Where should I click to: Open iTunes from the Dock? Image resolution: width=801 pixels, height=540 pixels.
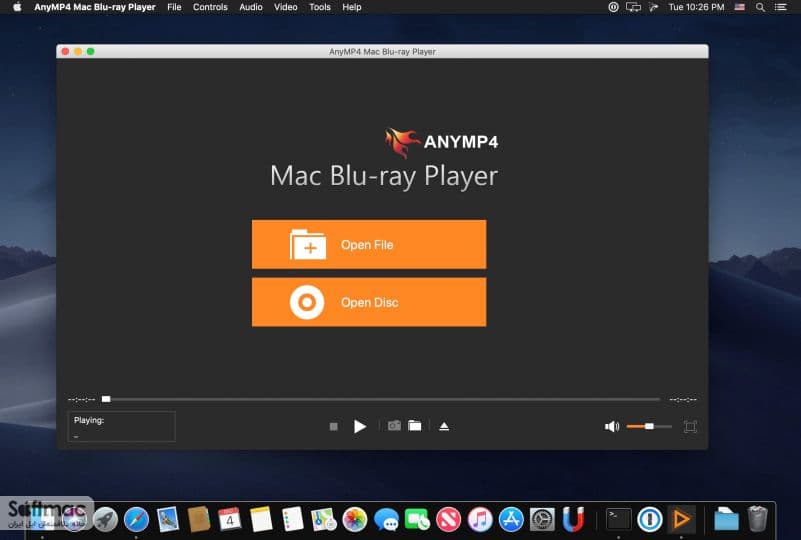pyautogui.click(x=480, y=520)
